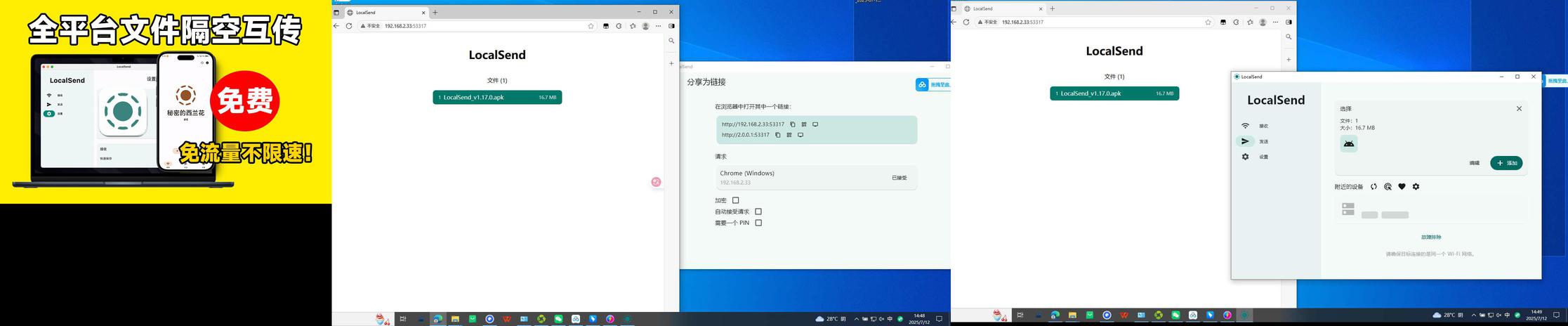Clear selection with the X in 选择 card
The height and width of the screenshot is (326, 1568).
click(x=1519, y=109)
